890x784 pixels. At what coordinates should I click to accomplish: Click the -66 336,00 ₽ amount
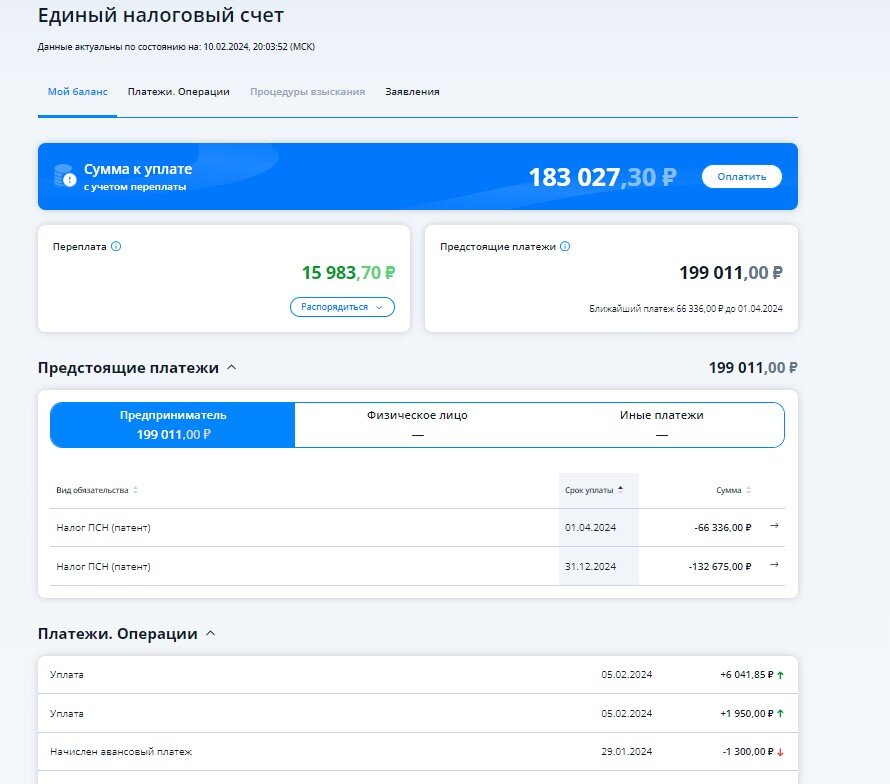pos(723,527)
